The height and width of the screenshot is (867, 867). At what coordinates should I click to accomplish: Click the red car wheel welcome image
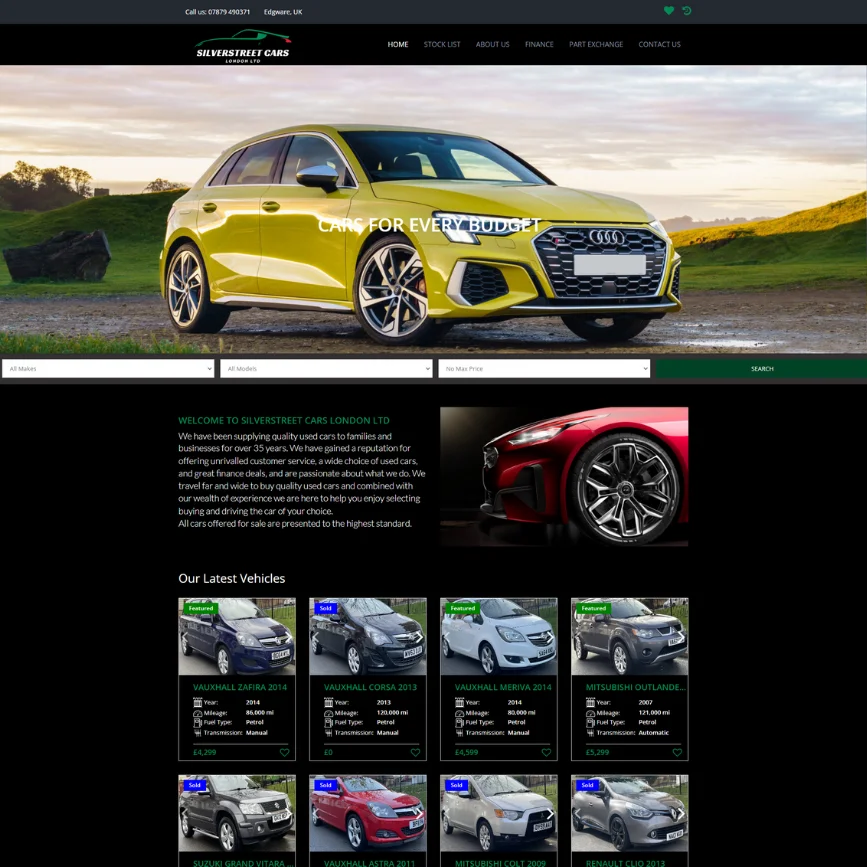[x=564, y=476]
